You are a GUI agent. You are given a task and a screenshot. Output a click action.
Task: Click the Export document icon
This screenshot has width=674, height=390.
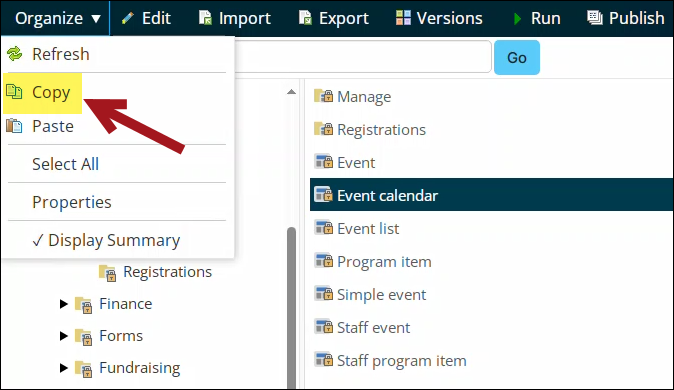(305, 18)
